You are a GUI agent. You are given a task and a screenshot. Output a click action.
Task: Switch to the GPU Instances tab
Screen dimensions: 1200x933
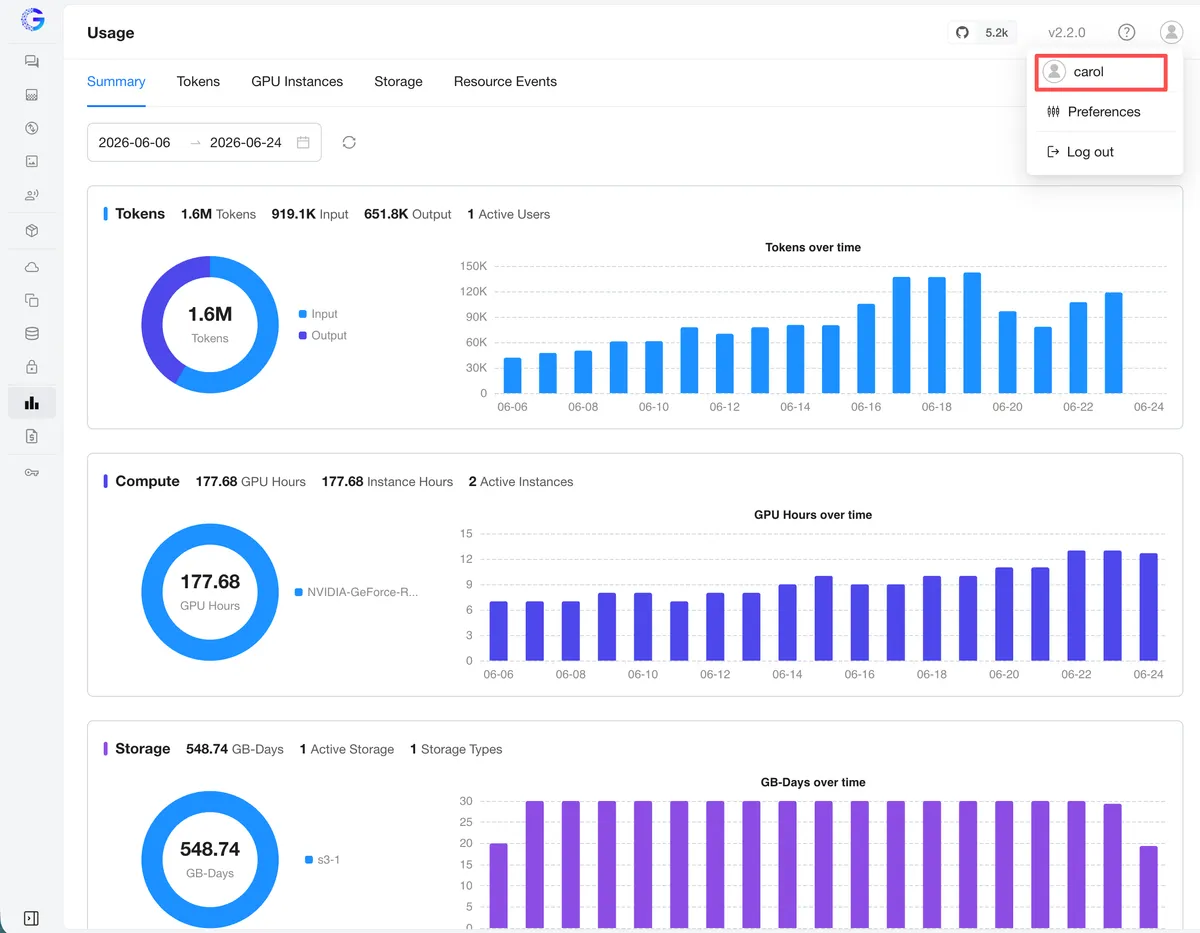click(x=297, y=82)
